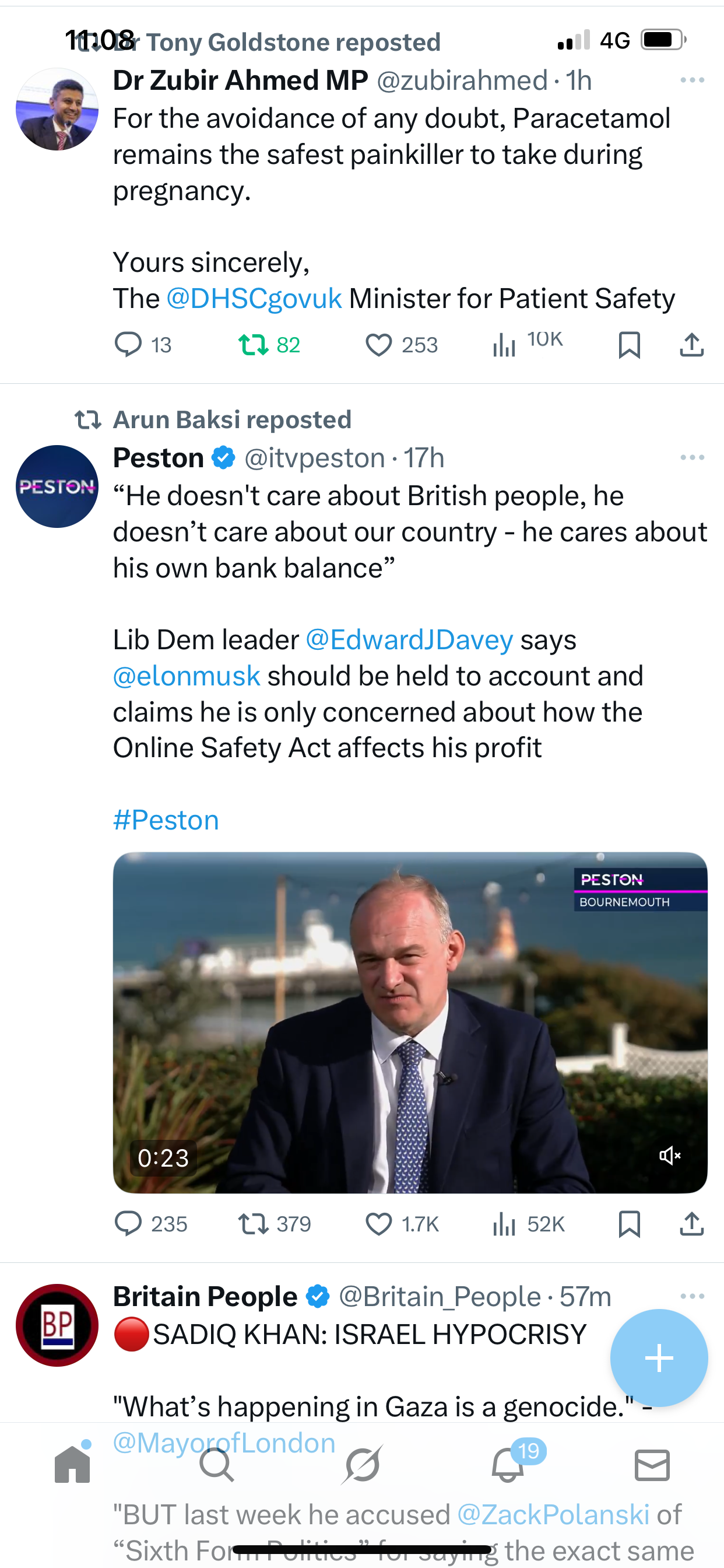Viewport: 724px width, 1568px height.
Task: Compose a new post with plus button
Action: pyautogui.click(x=659, y=1358)
